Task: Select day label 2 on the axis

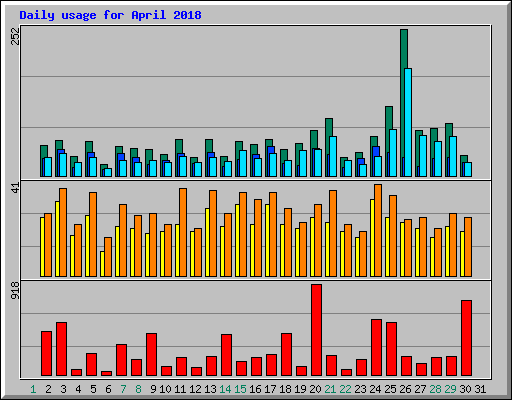Action: [48, 389]
